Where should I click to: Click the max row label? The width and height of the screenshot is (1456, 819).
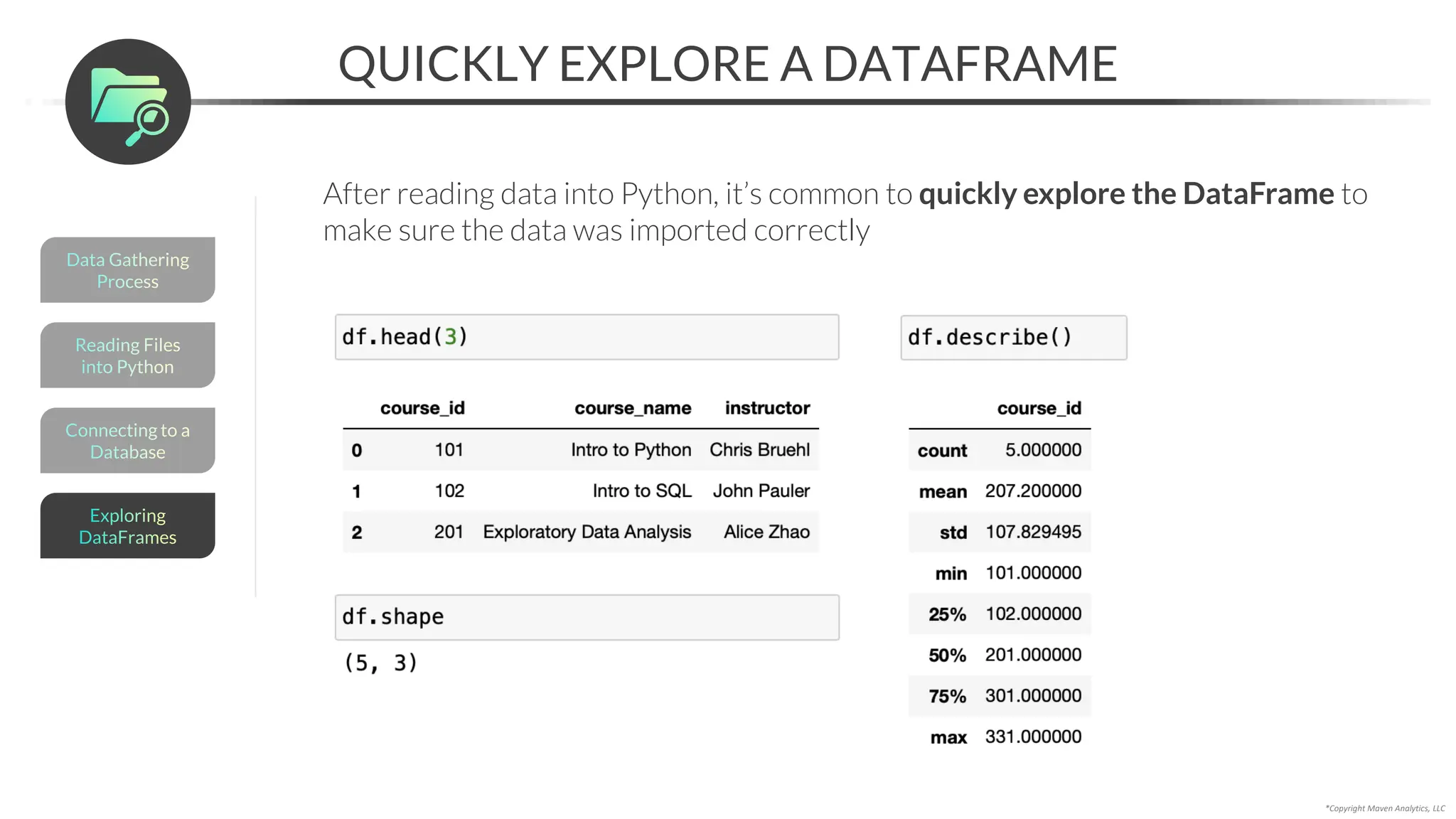point(948,738)
